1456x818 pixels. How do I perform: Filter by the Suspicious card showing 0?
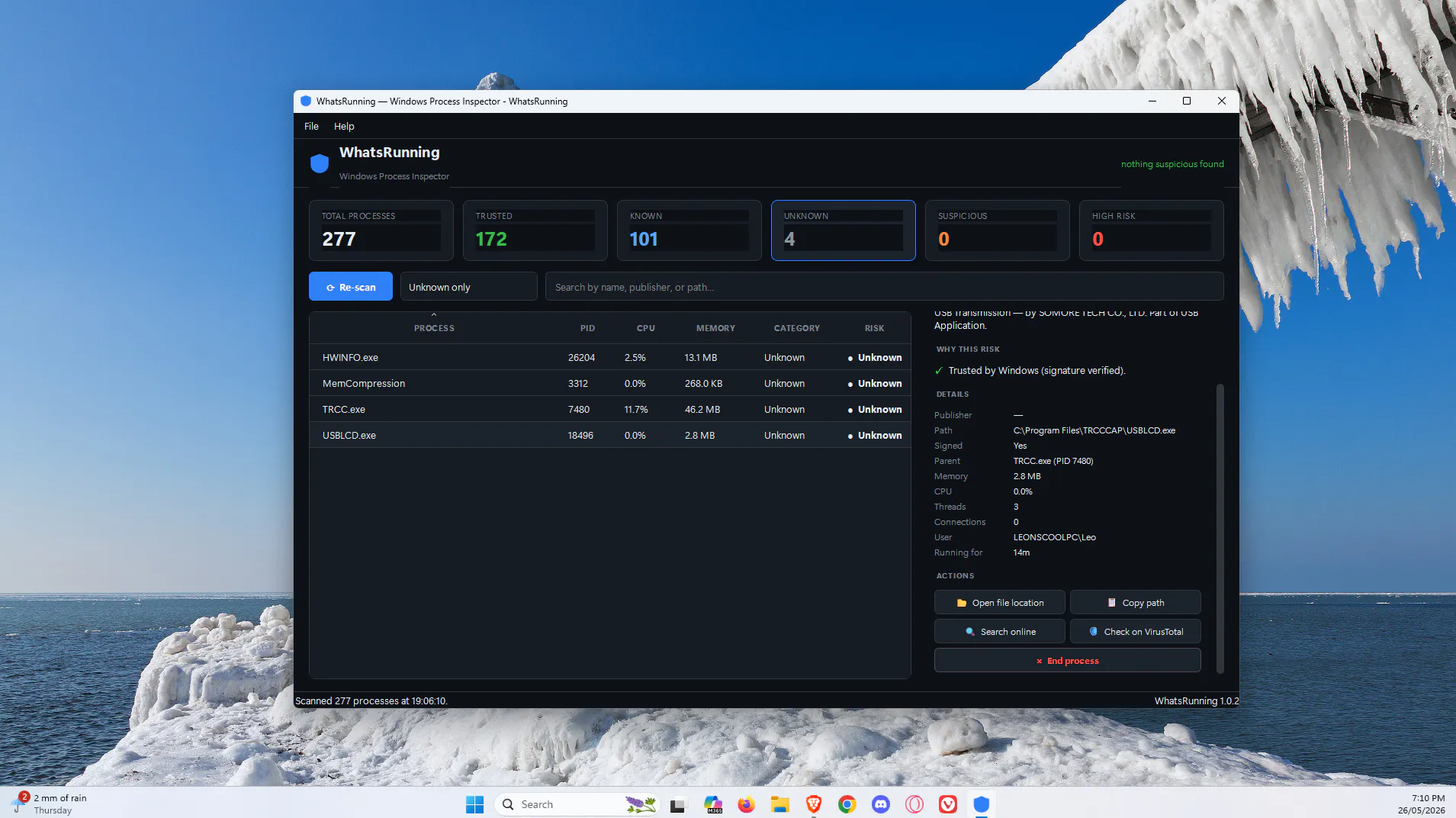[x=998, y=230]
